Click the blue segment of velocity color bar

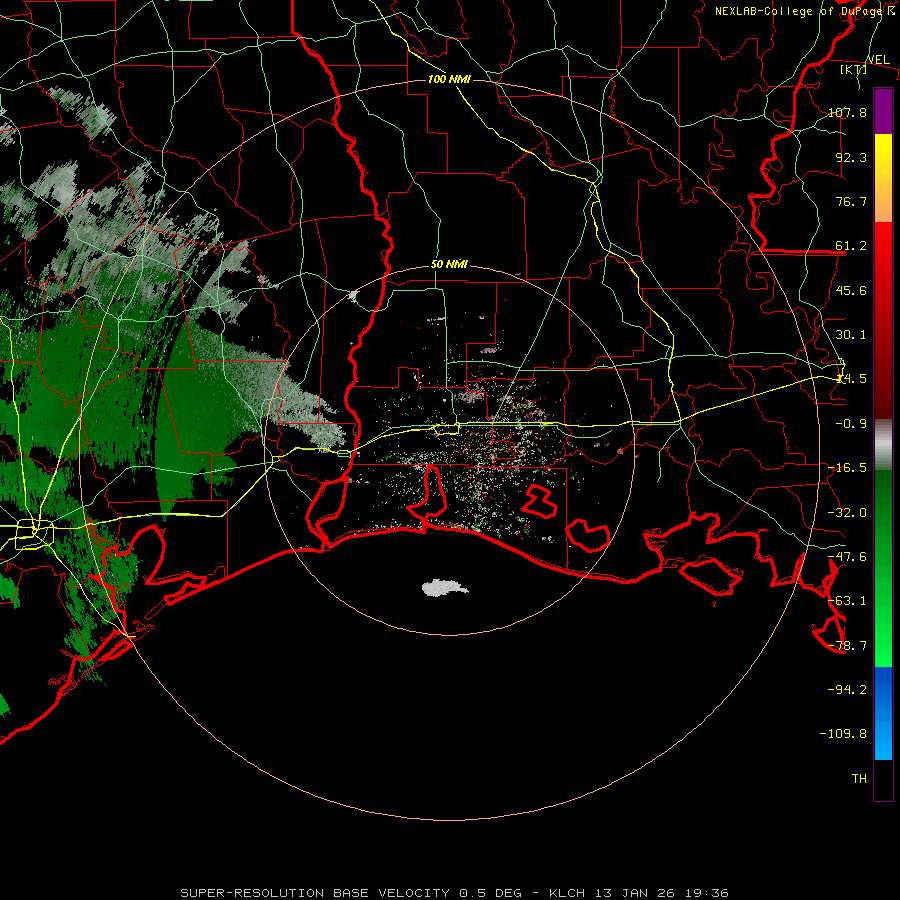(x=883, y=713)
